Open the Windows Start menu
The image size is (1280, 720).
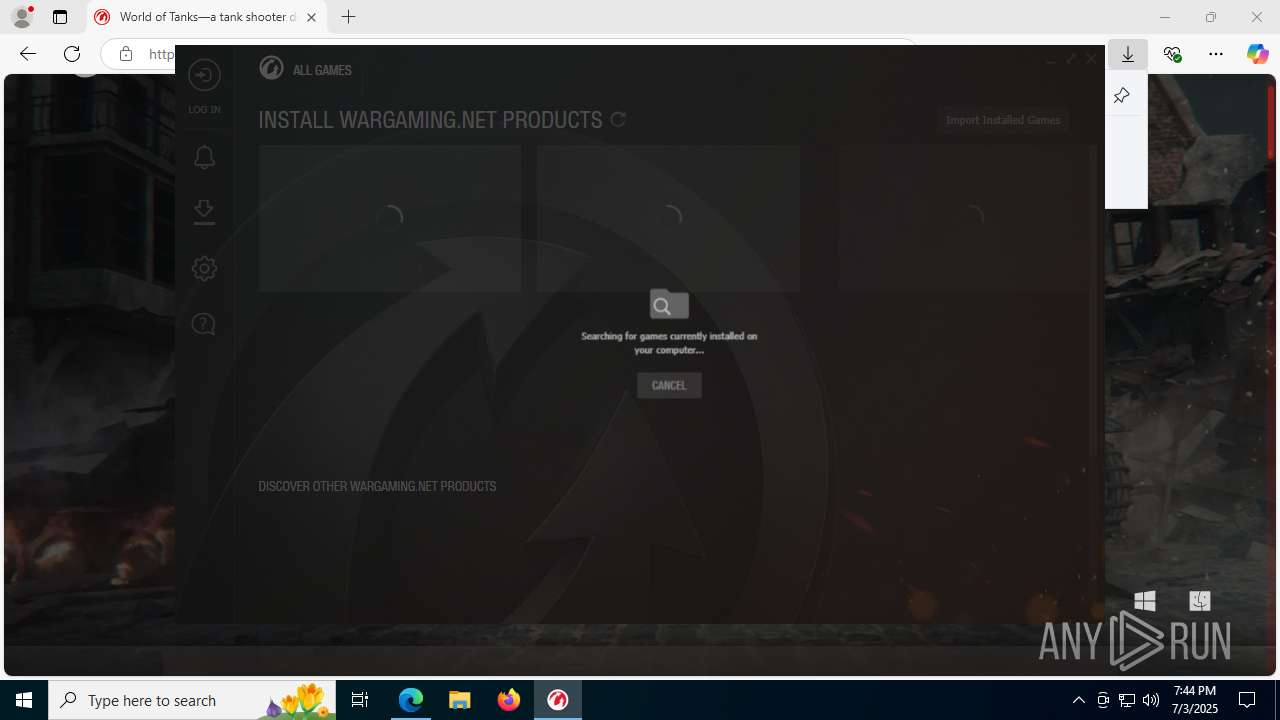24,700
